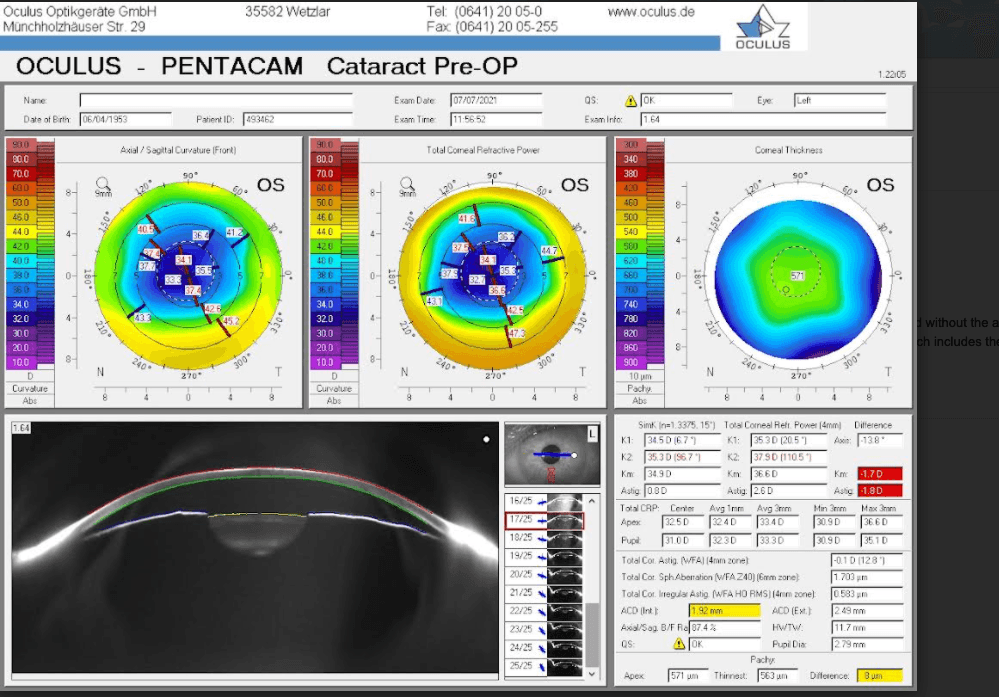Click the top QS field showing OK
Viewport: 999px width, 697px height.
point(686,101)
